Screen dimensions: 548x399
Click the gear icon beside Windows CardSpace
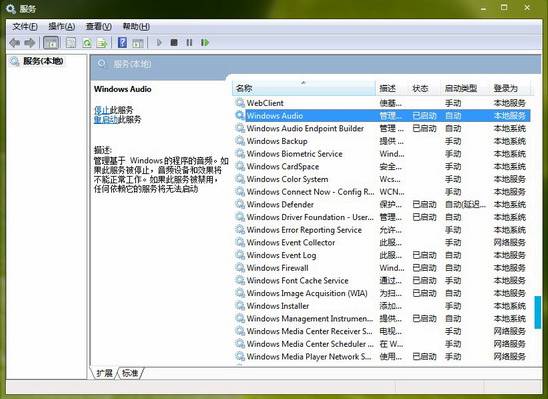click(240, 166)
